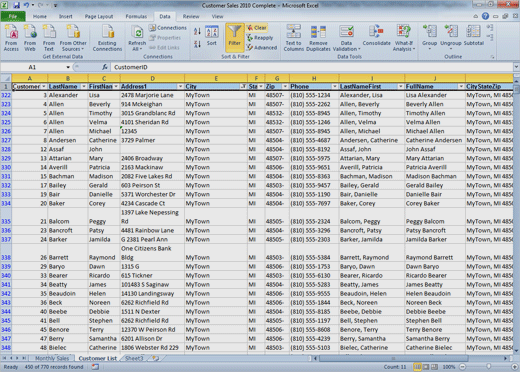520x372 pixels.
Task: Import data From Web
Action: (x=30, y=38)
